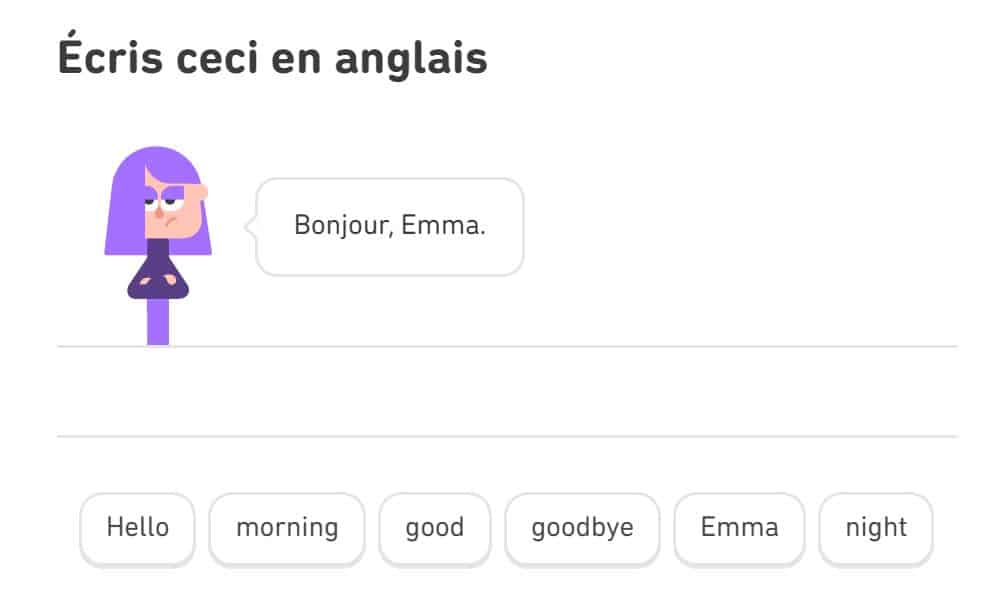Pick the "morning" word tile
The width and height of the screenshot is (998, 615).
(x=287, y=528)
